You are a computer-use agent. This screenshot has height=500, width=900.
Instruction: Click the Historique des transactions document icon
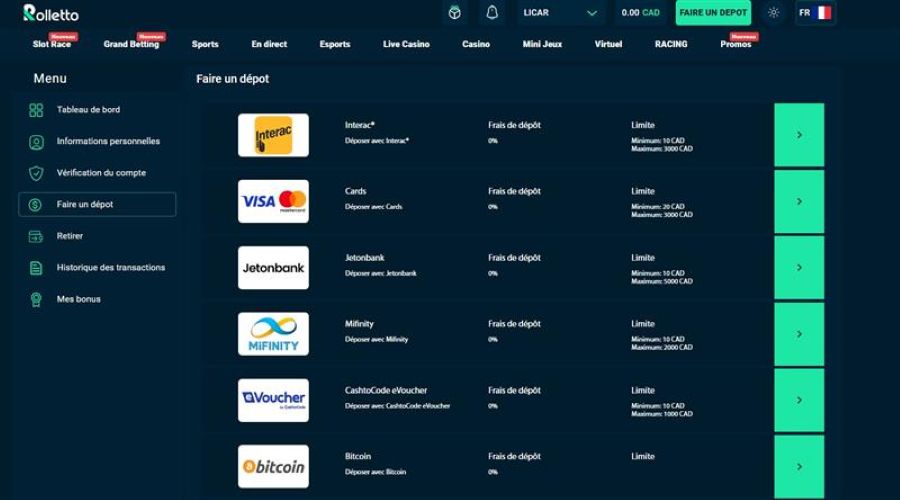[x=36, y=268]
